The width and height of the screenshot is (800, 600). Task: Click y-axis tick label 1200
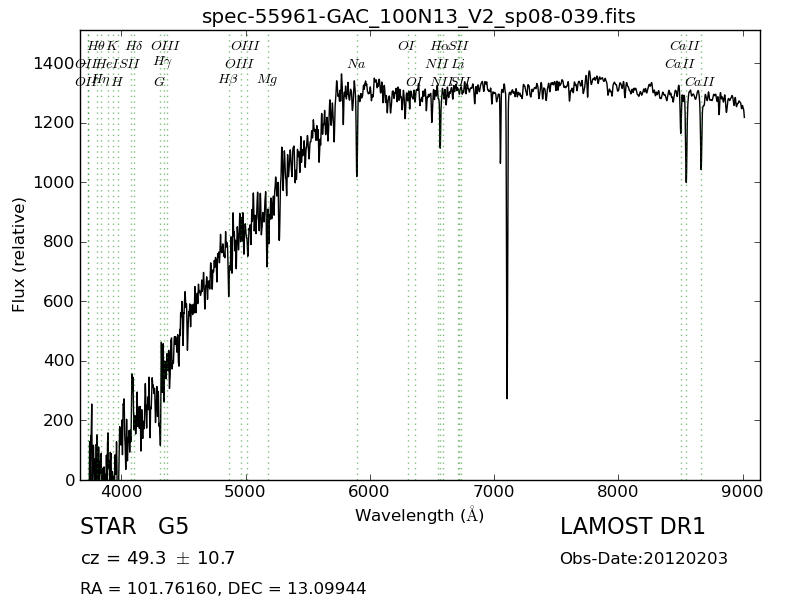click(x=54, y=123)
